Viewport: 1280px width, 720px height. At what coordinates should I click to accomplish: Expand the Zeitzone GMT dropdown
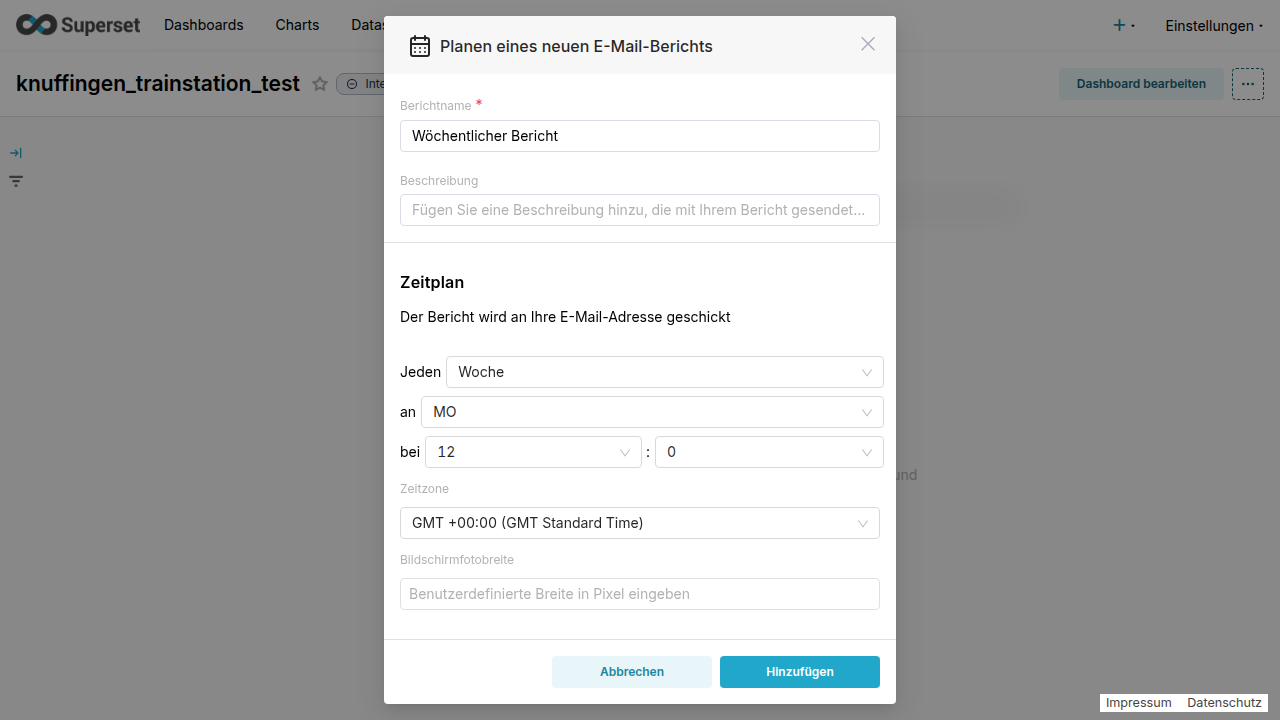point(639,523)
